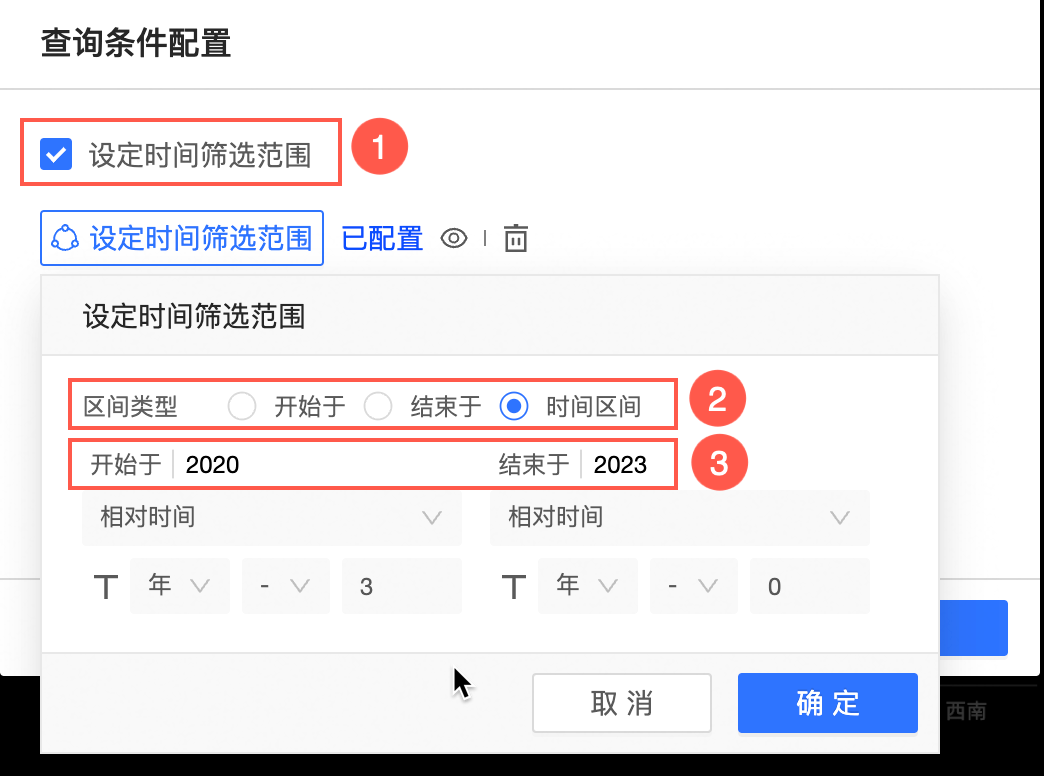Click the end offset field showing 0
The image size is (1044, 776).
pyautogui.click(x=810, y=585)
